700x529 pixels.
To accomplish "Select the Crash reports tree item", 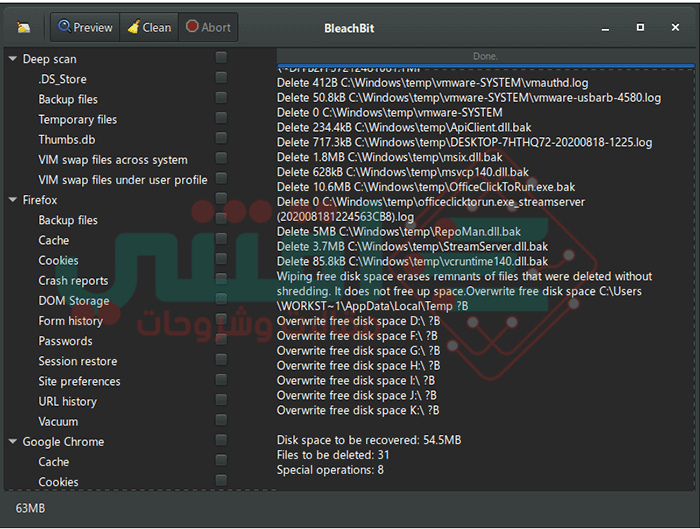I will tap(73, 281).
